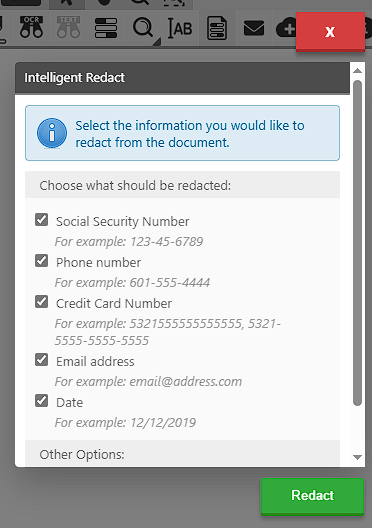Choose the AB text selection tool
372x528 pixels.
click(180, 28)
